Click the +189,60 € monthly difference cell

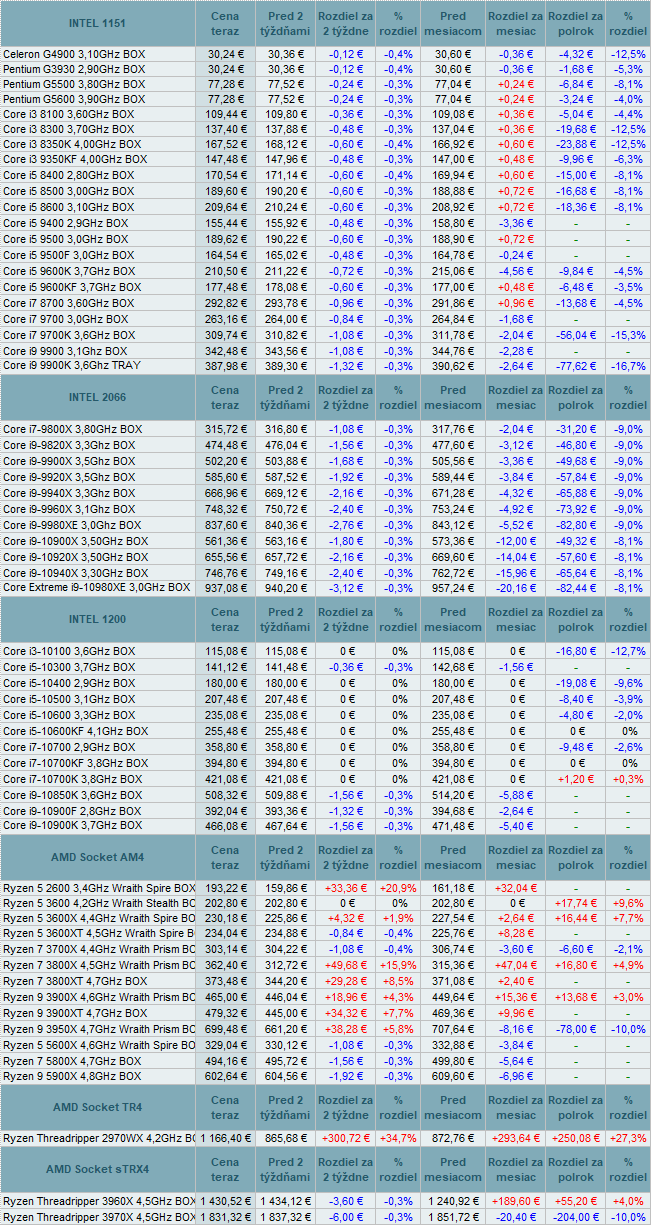(516, 1200)
